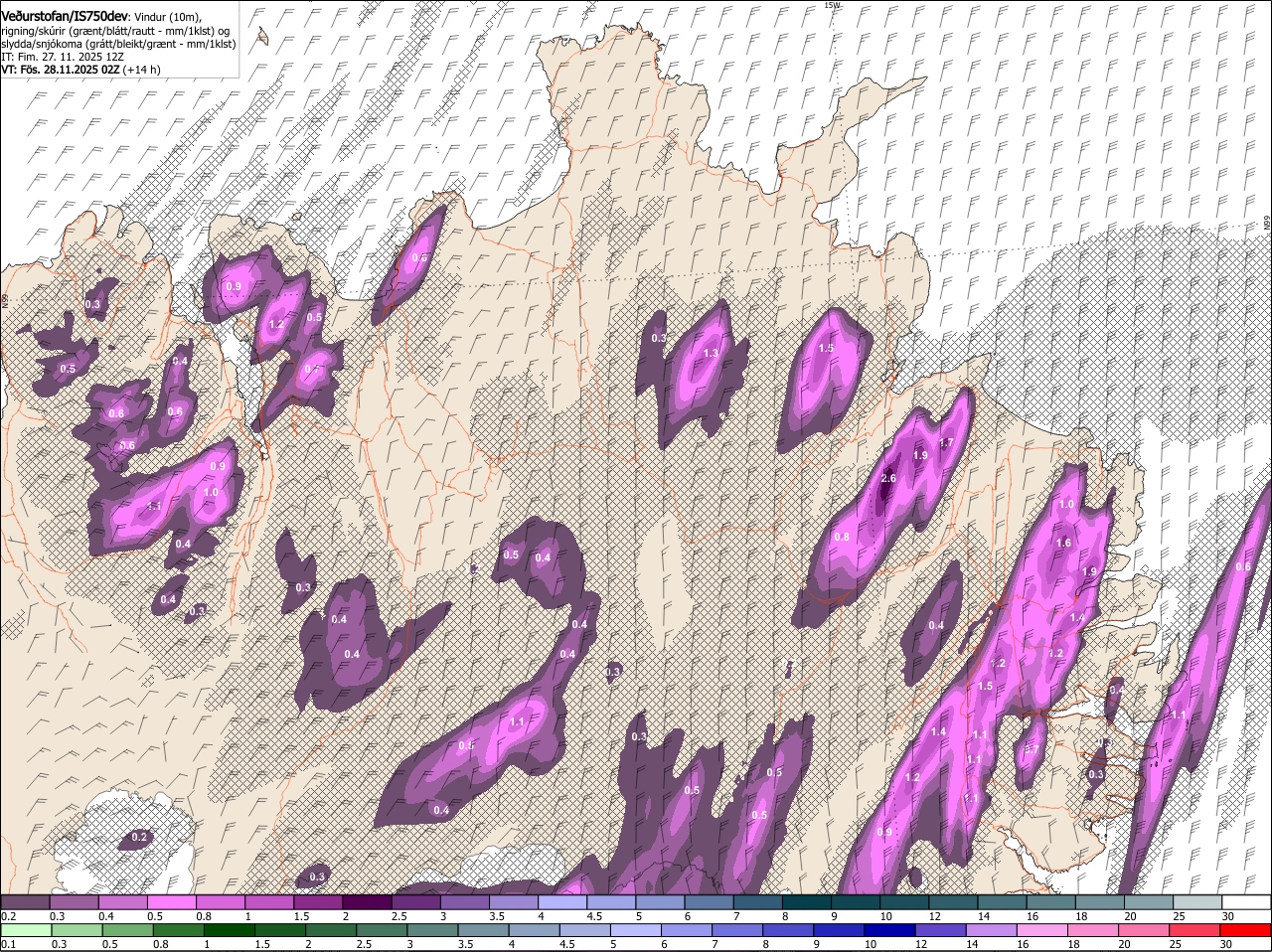This screenshot has height=952, width=1272.
Task: Click the 0.1 label in the green legend
Action: (8, 944)
